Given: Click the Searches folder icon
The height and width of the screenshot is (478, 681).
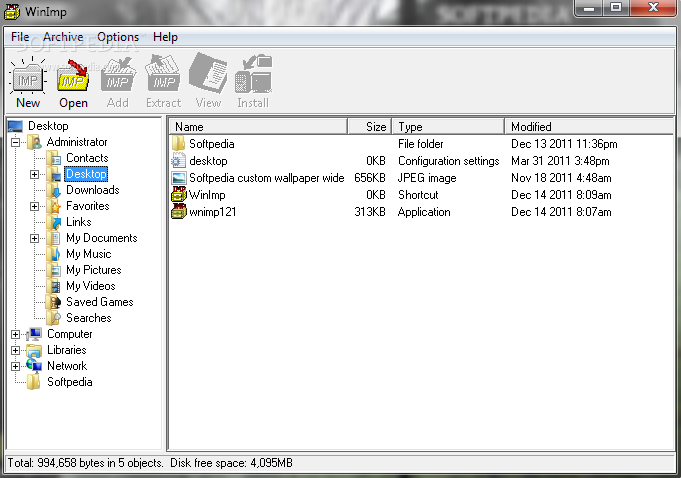Looking at the screenshot, I should point(54,318).
